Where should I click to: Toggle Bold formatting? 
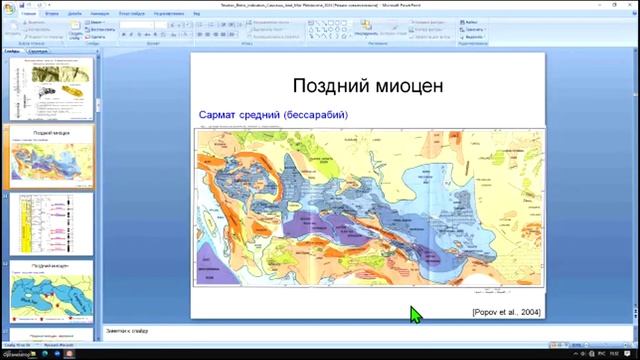click(124, 35)
